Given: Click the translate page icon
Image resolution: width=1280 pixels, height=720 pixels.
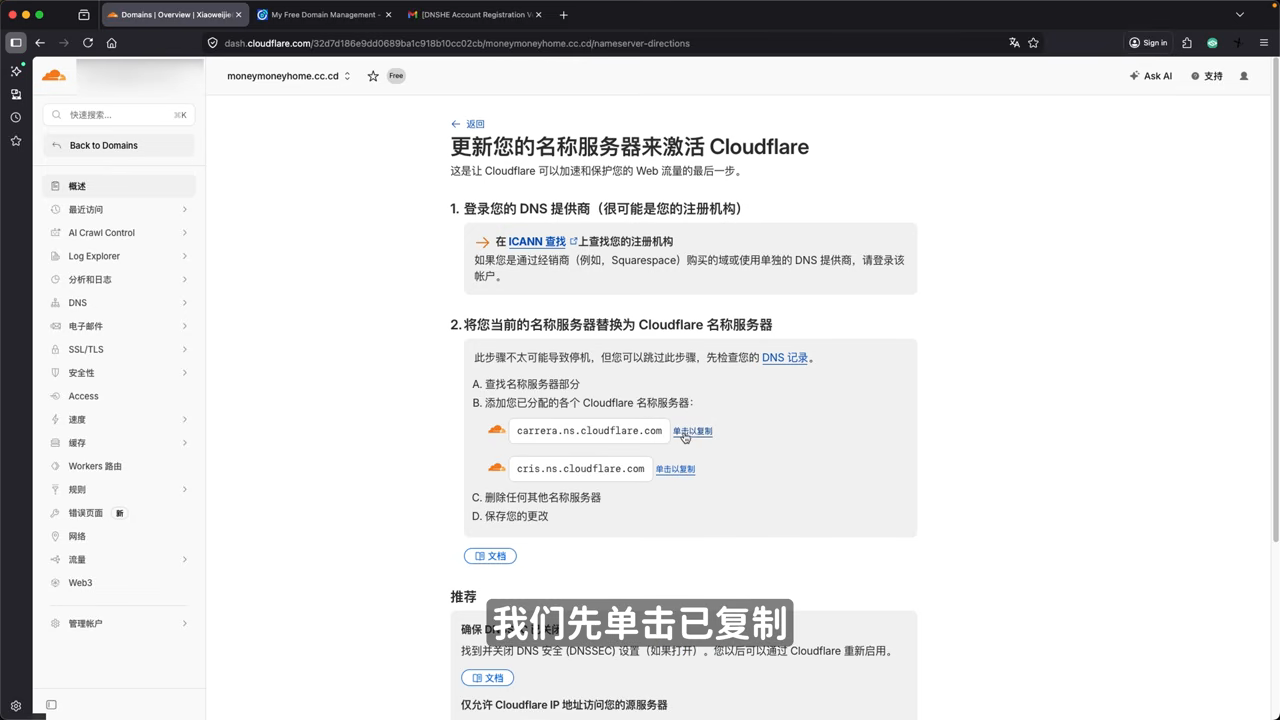Looking at the screenshot, I should tap(1014, 43).
